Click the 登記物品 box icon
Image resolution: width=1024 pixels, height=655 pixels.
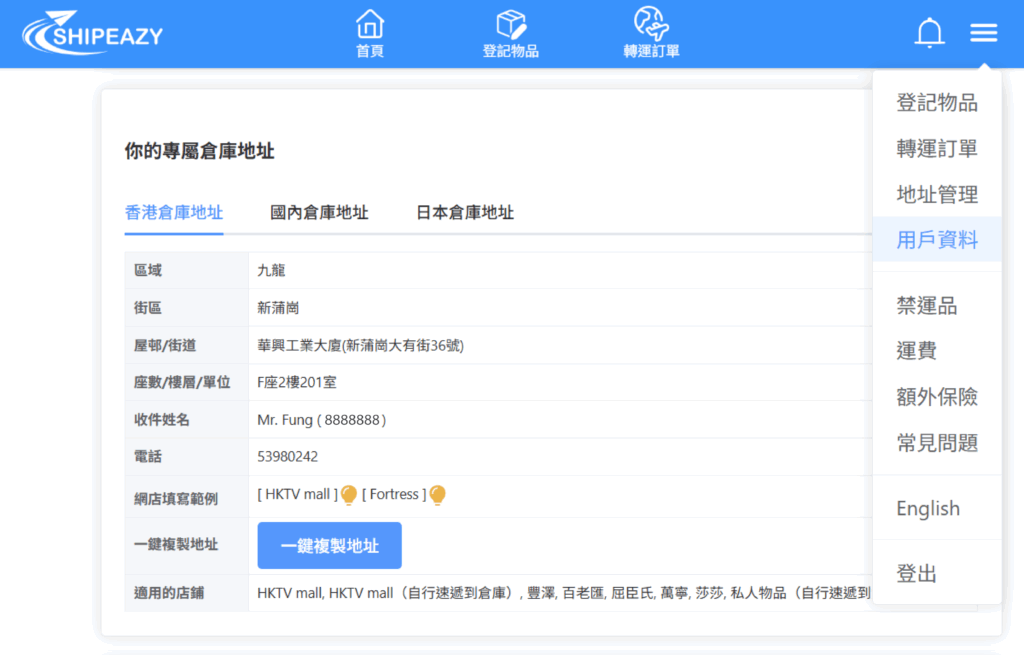(510, 24)
